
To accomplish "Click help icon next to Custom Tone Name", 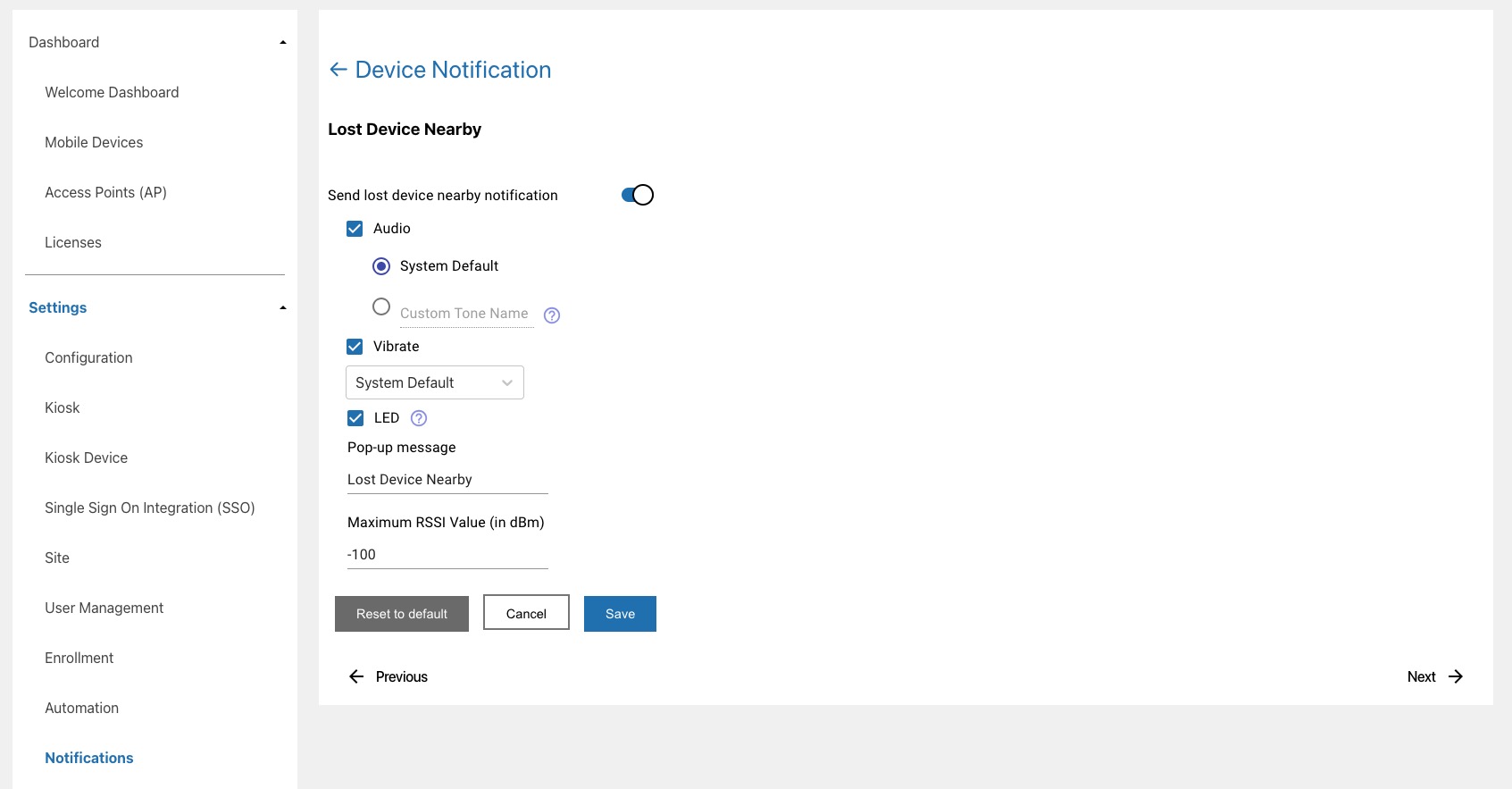I will pyautogui.click(x=552, y=315).
